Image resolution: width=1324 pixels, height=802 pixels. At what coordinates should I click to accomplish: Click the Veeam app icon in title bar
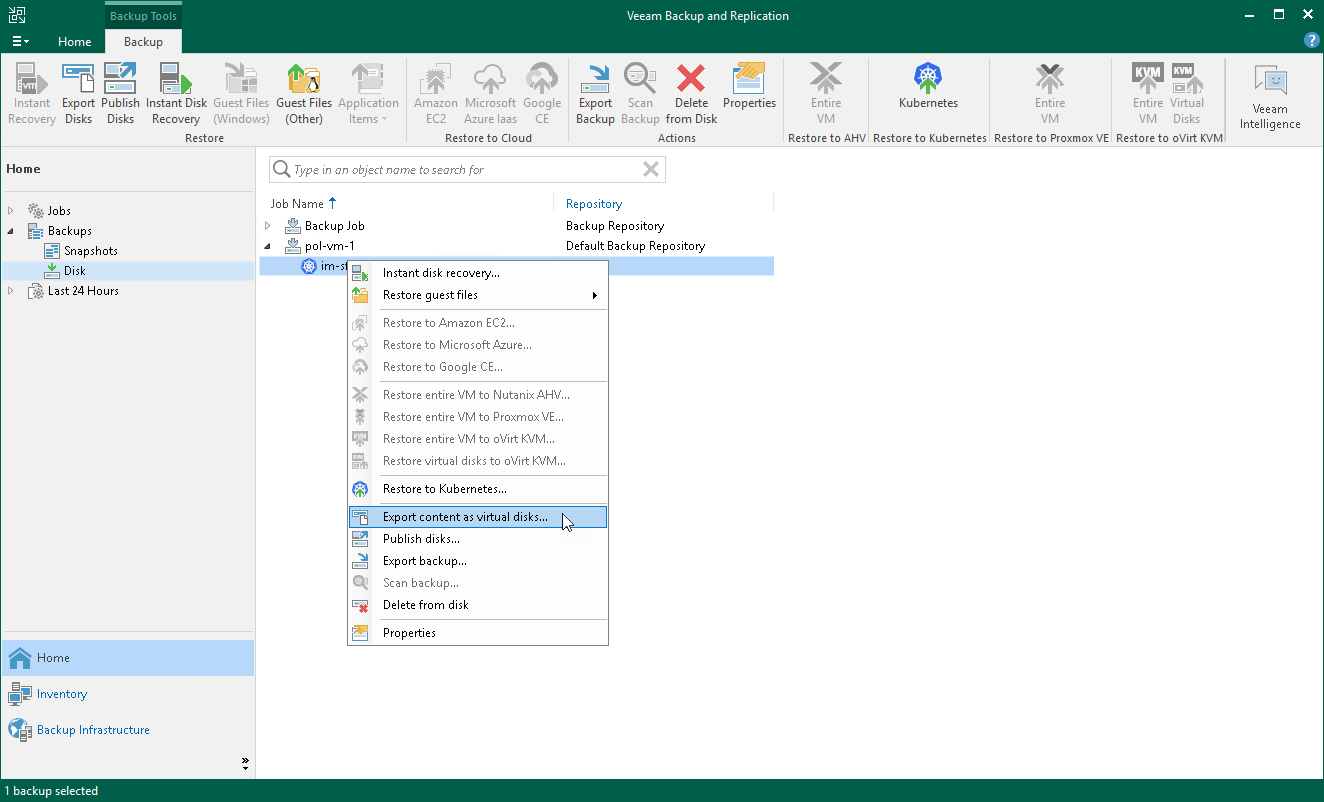click(x=17, y=15)
